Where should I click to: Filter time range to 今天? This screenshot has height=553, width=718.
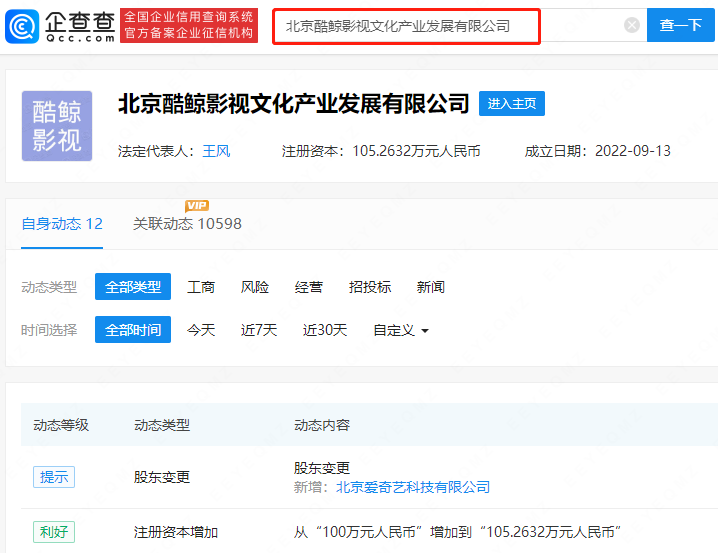[x=201, y=330]
